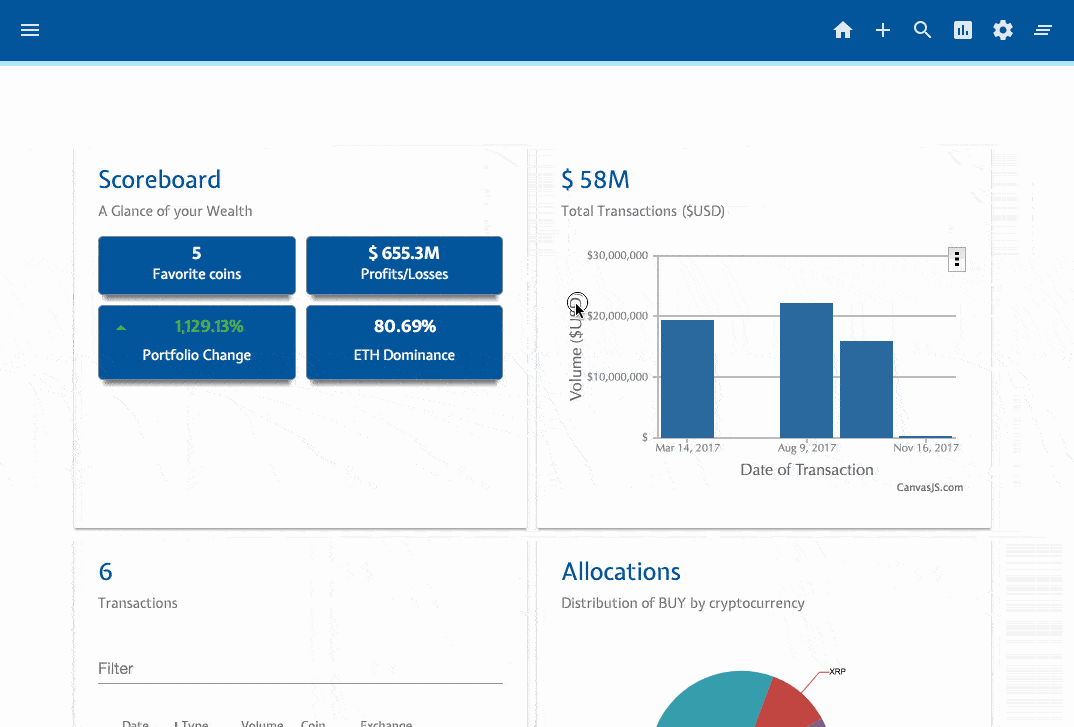
Task: Open the search magnifier icon
Action: click(923, 30)
